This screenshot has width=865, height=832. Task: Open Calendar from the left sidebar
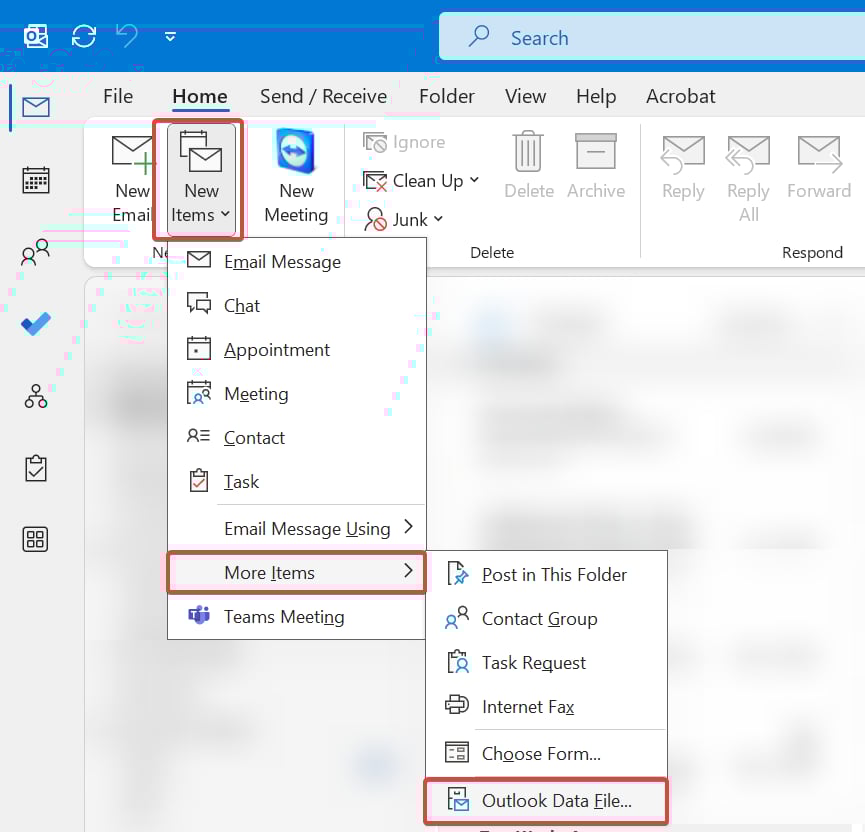coord(36,181)
